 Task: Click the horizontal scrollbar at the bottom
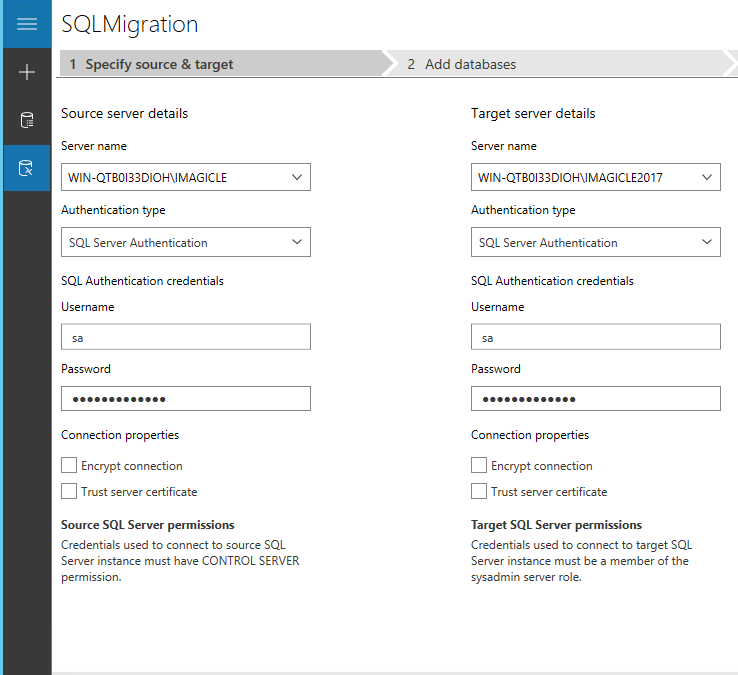pos(394,672)
